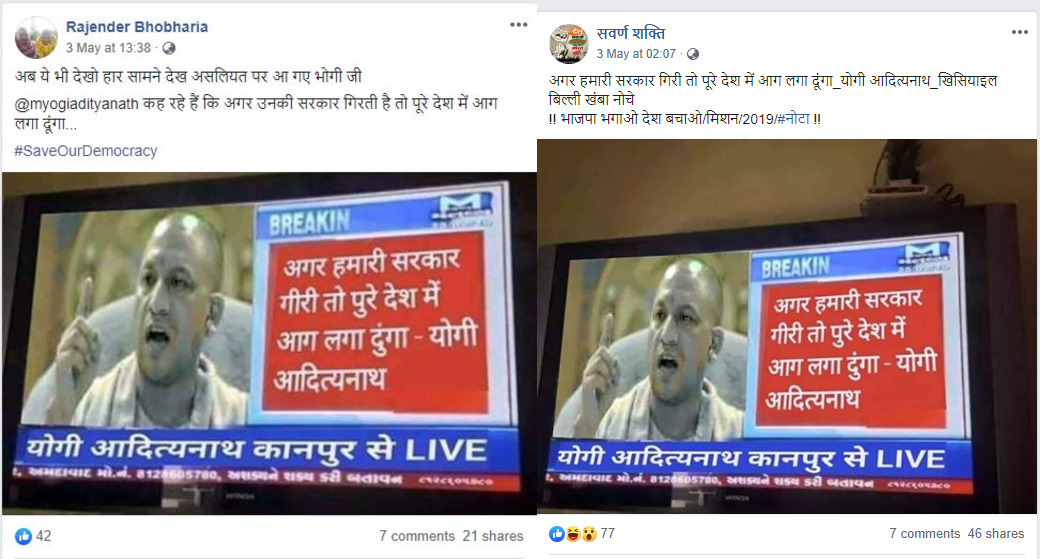This screenshot has height=559, width=1040.
Task: Open Rajender Bhobharia profile name link
Action: (x=137, y=27)
